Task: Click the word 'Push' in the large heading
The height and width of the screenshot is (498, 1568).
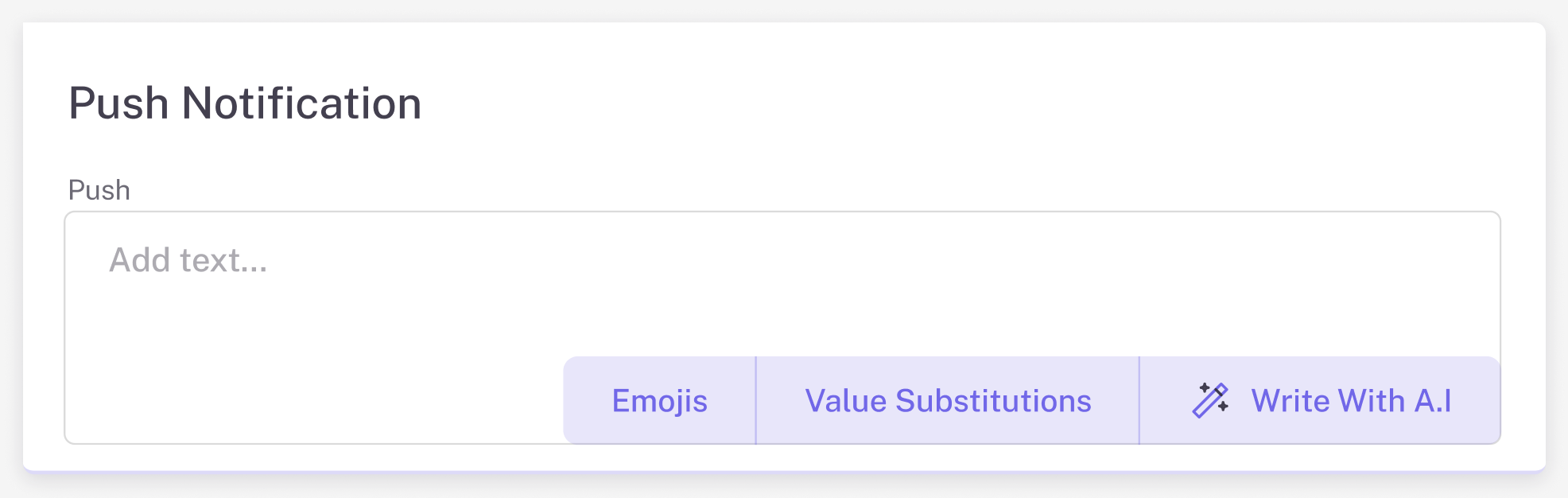Action: click(118, 103)
